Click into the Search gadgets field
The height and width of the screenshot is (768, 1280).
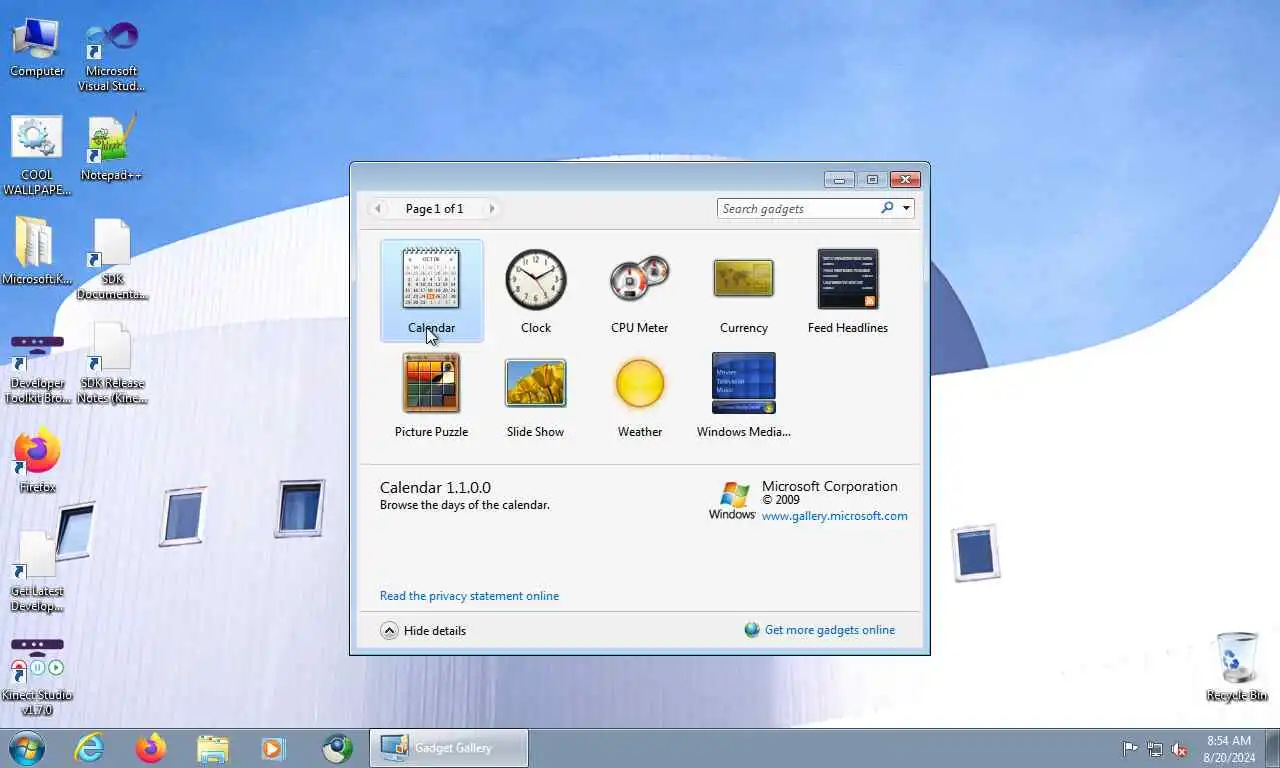(x=798, y=208)
